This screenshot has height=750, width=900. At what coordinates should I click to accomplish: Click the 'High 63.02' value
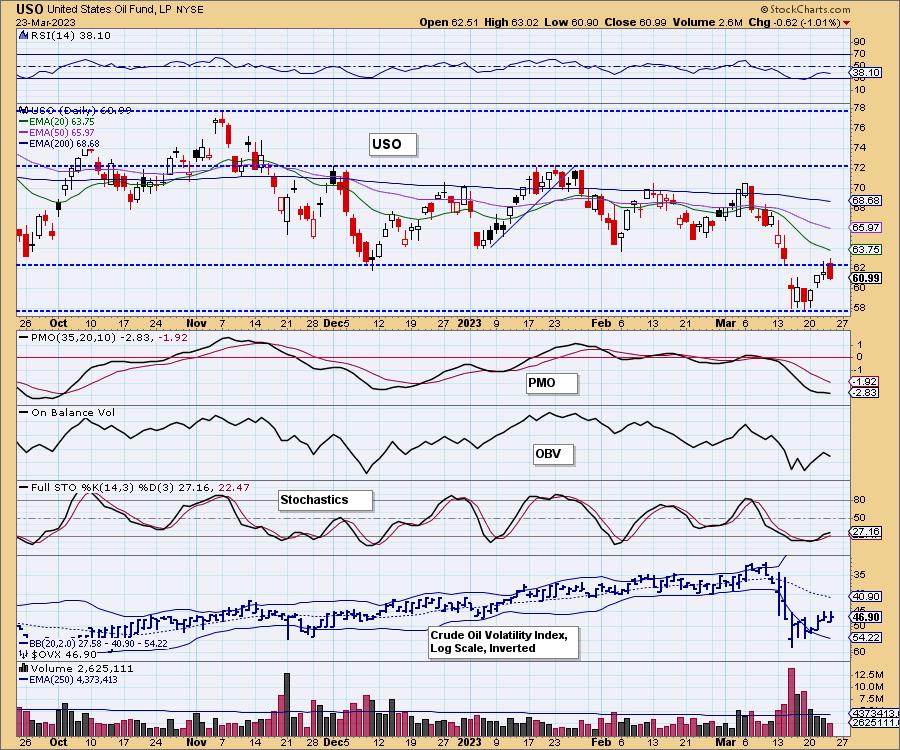[511, 22]
